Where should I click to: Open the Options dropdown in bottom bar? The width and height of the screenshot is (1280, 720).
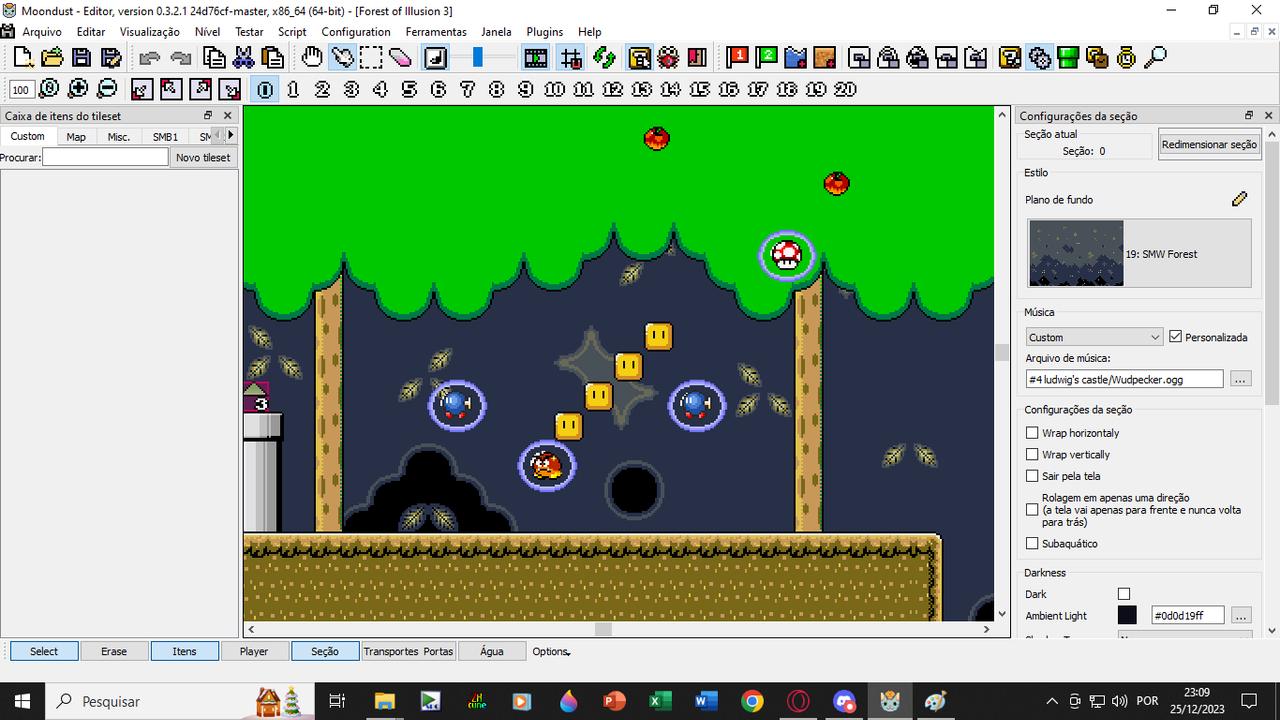click(x=551, y=651)
